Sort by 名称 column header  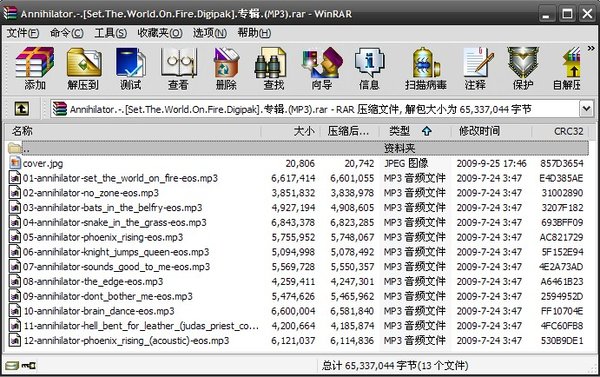[133, 131]
